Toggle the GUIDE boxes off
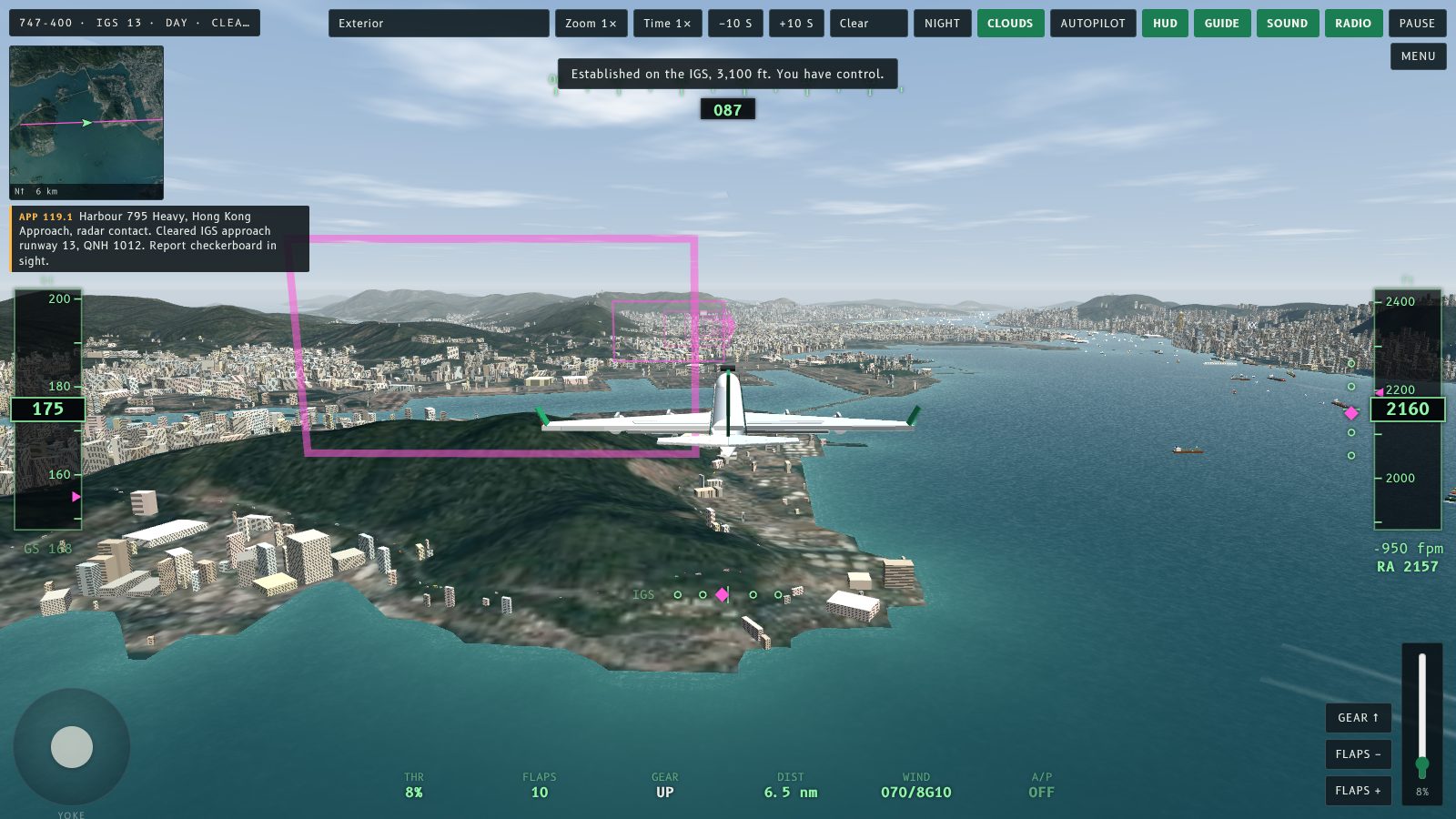This screenshot has height=819, width=1456. (x=1221, y=24)
